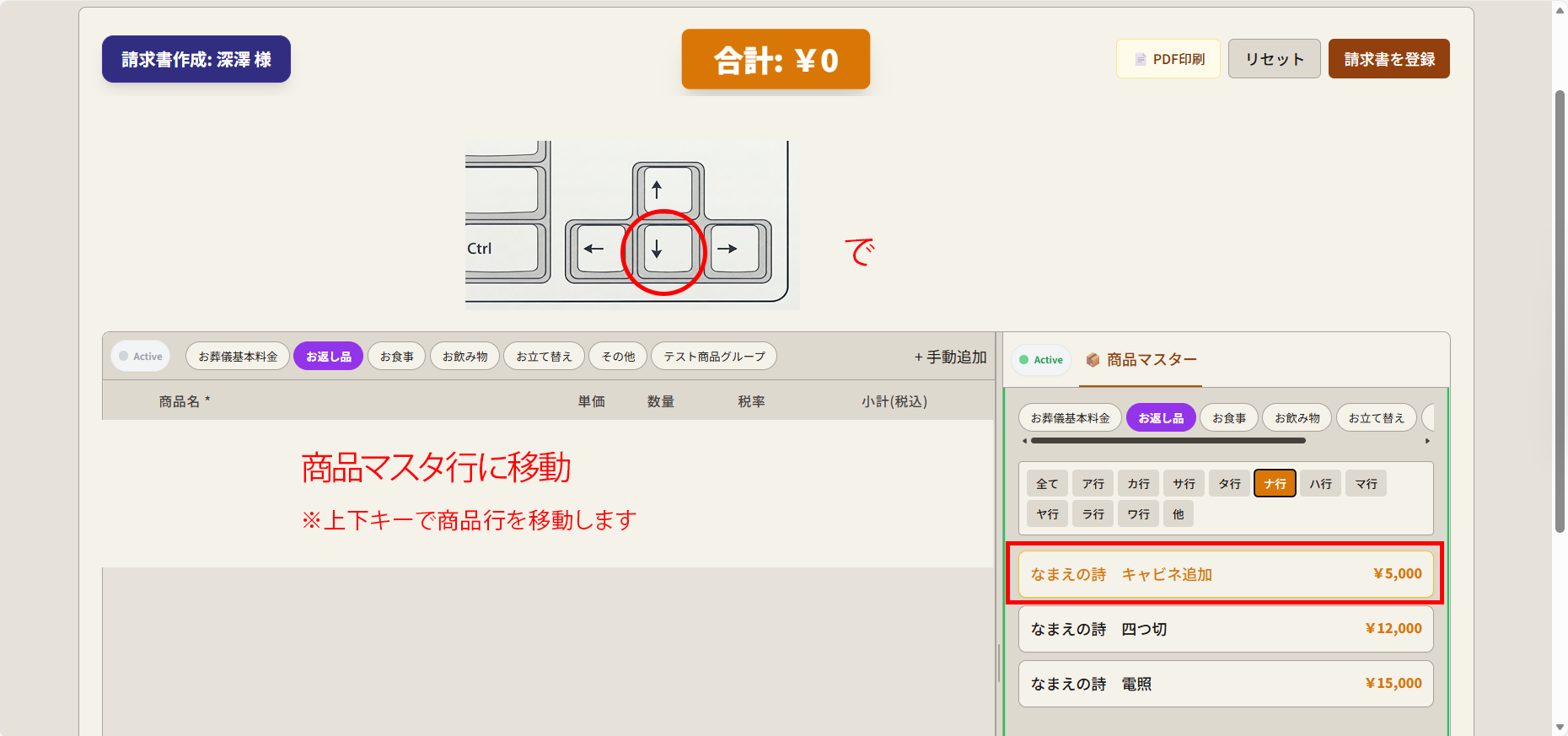Select お返し品 in the product master

[x=1161, y=418]
